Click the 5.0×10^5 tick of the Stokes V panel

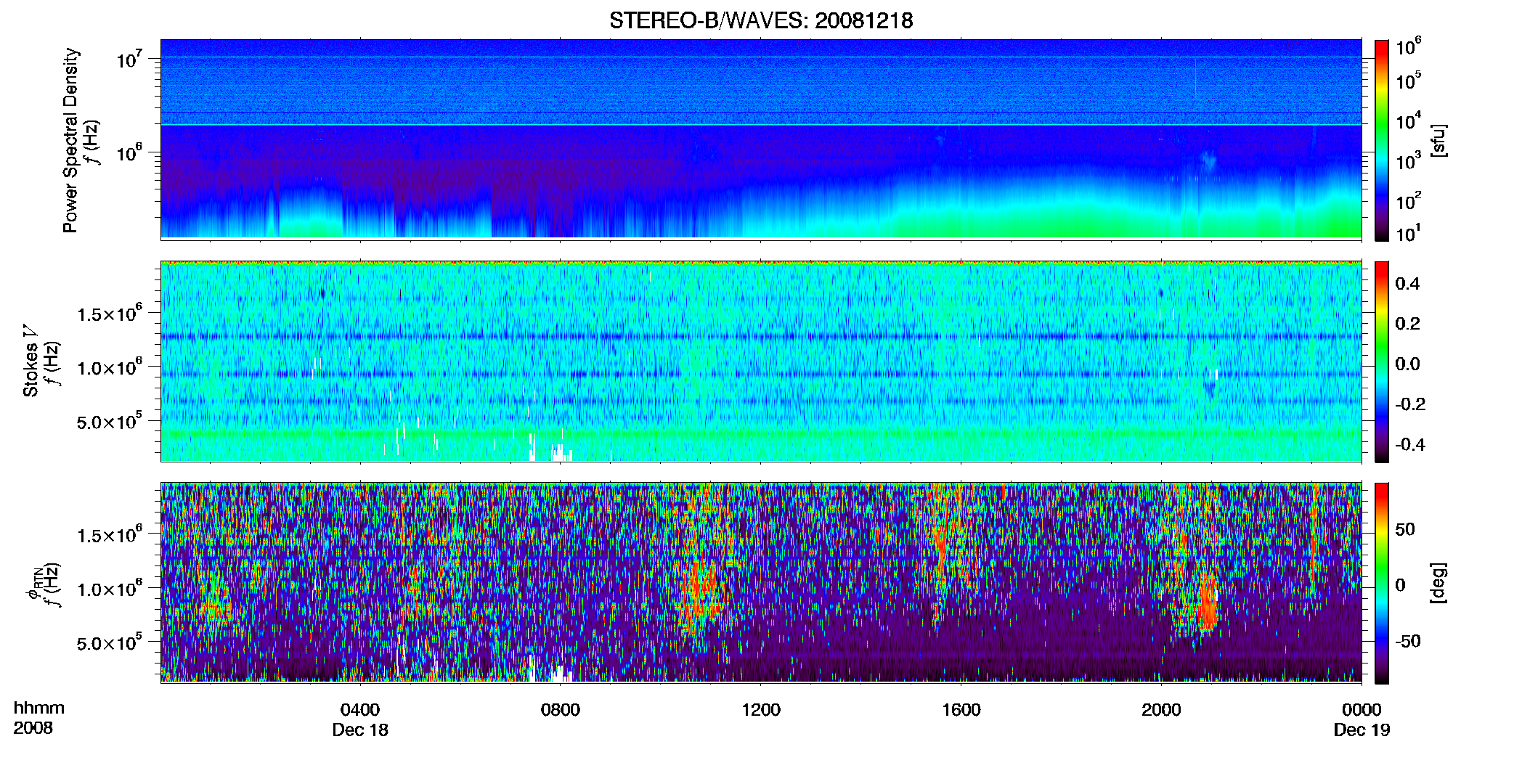coord(110,421)
